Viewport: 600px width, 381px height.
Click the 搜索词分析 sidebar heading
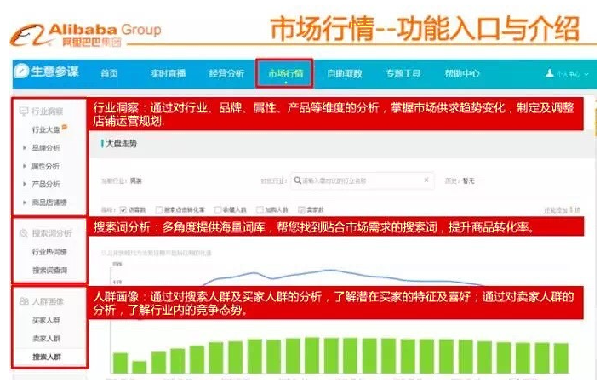point(51,233)
